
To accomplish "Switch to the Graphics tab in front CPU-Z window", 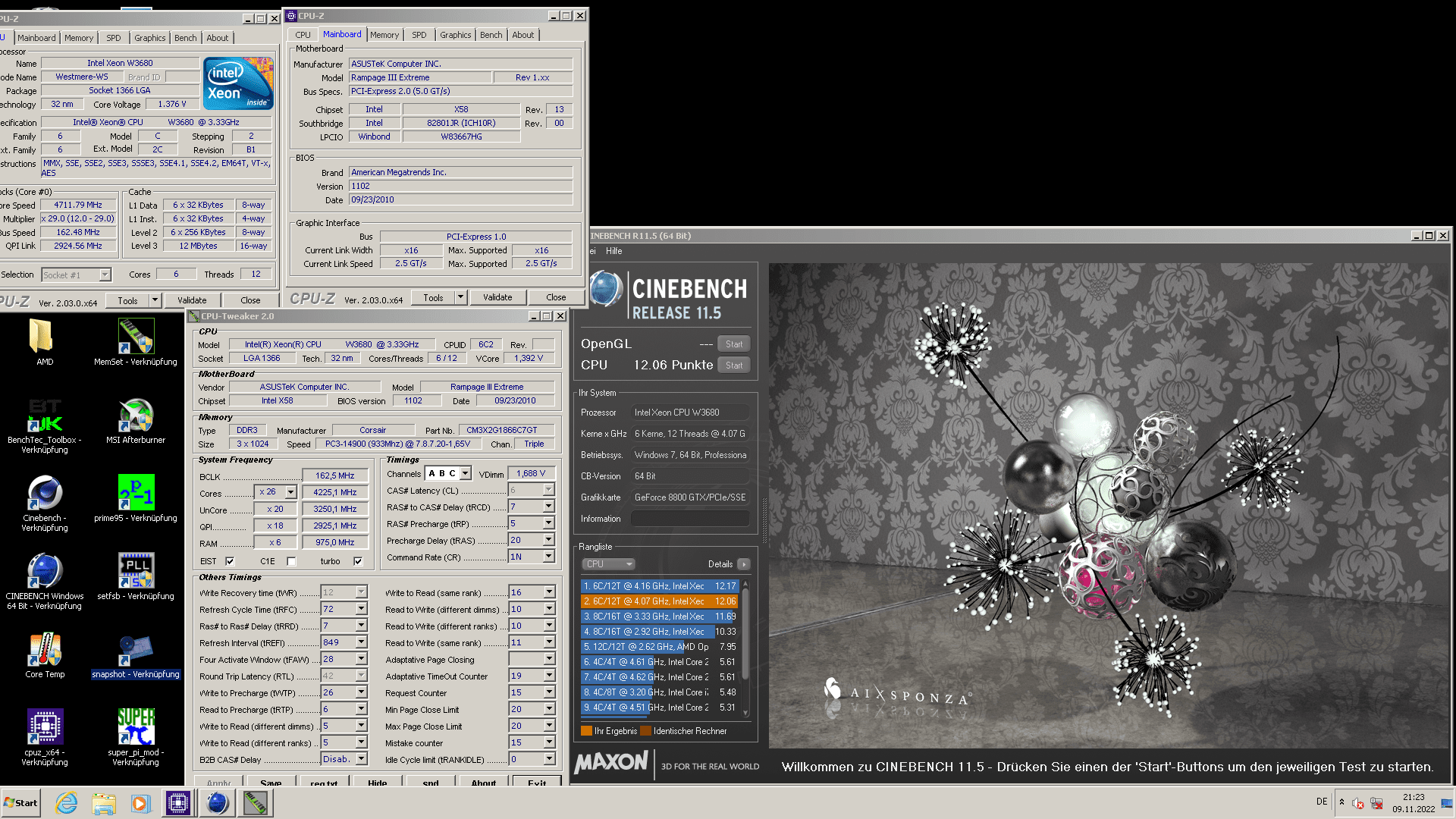I will point(456,35).
